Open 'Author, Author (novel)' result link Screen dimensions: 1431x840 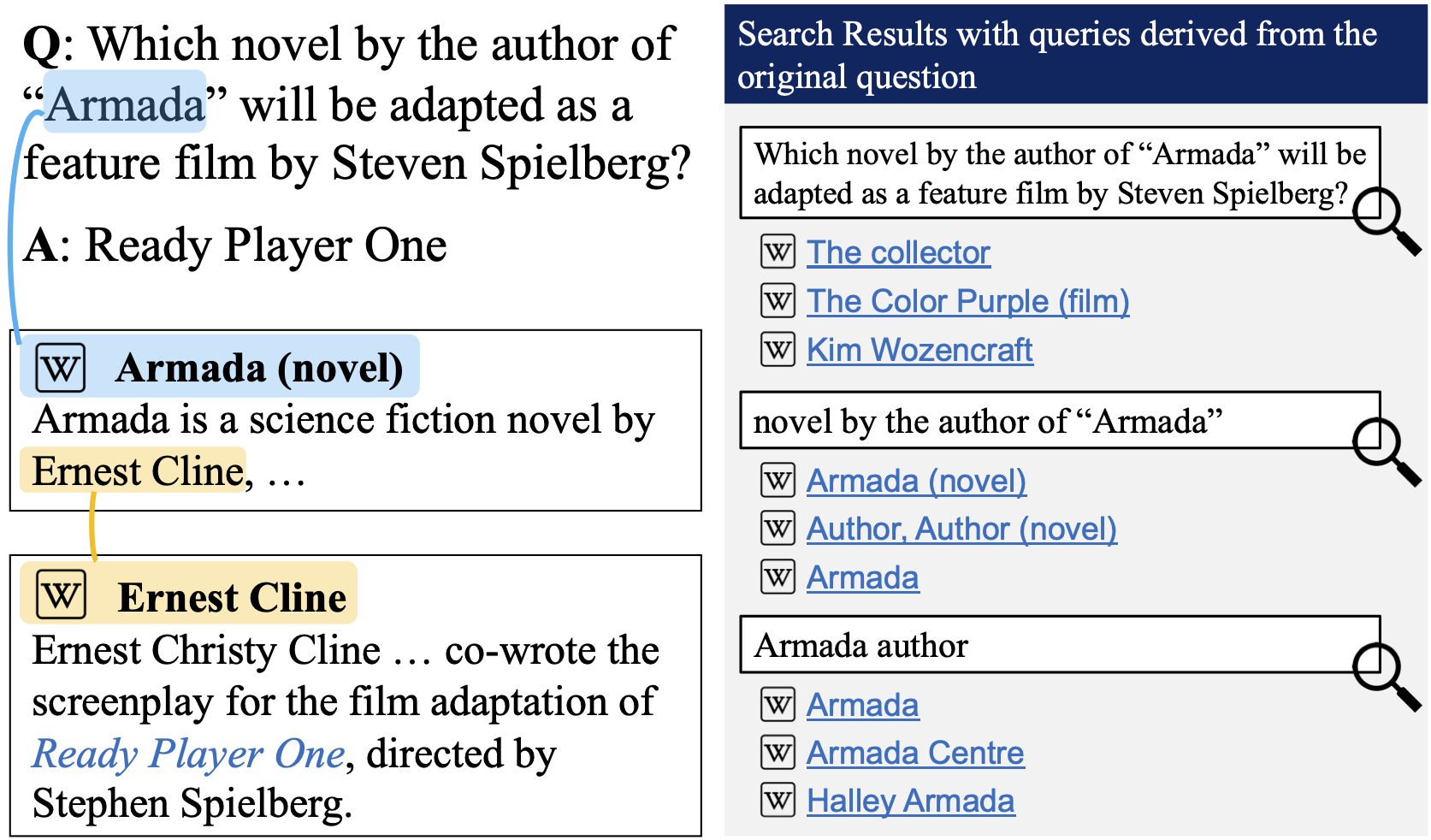(x=961, y=529)
